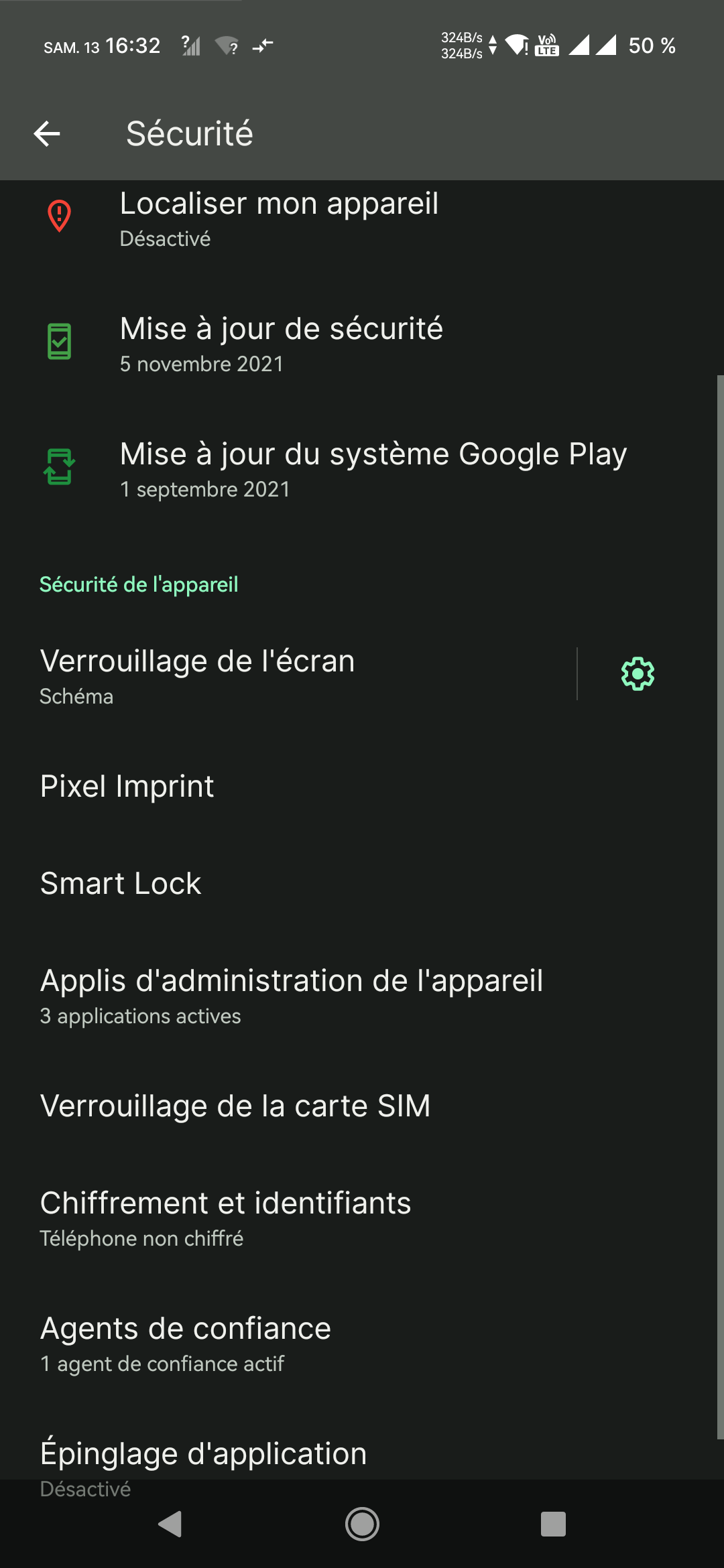Tap the security update phone checkmark icon

tap(59, 341)
